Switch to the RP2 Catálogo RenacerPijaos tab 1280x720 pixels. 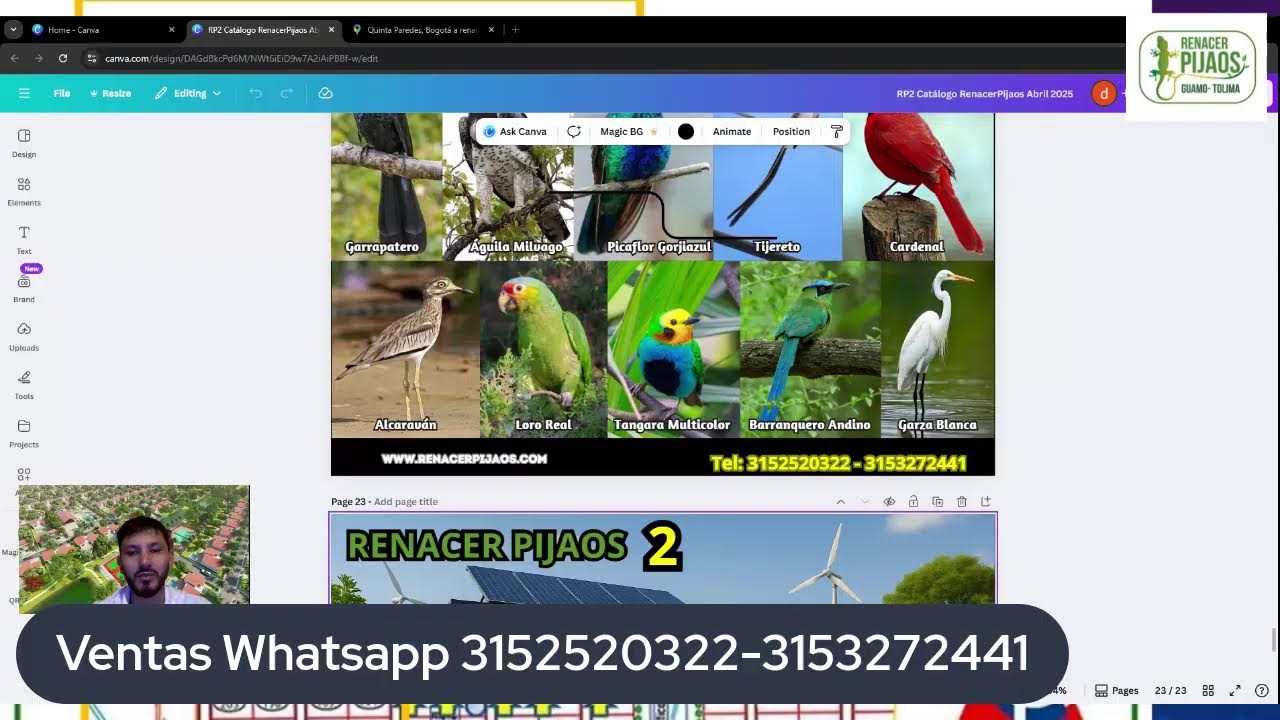click(263, 30)
